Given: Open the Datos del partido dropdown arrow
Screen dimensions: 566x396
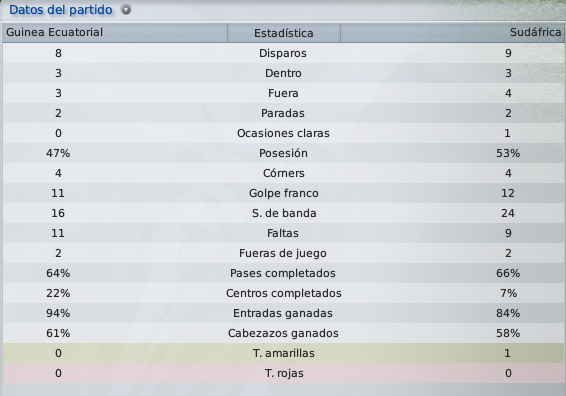Looking at the screenshot, I should 126,10.
